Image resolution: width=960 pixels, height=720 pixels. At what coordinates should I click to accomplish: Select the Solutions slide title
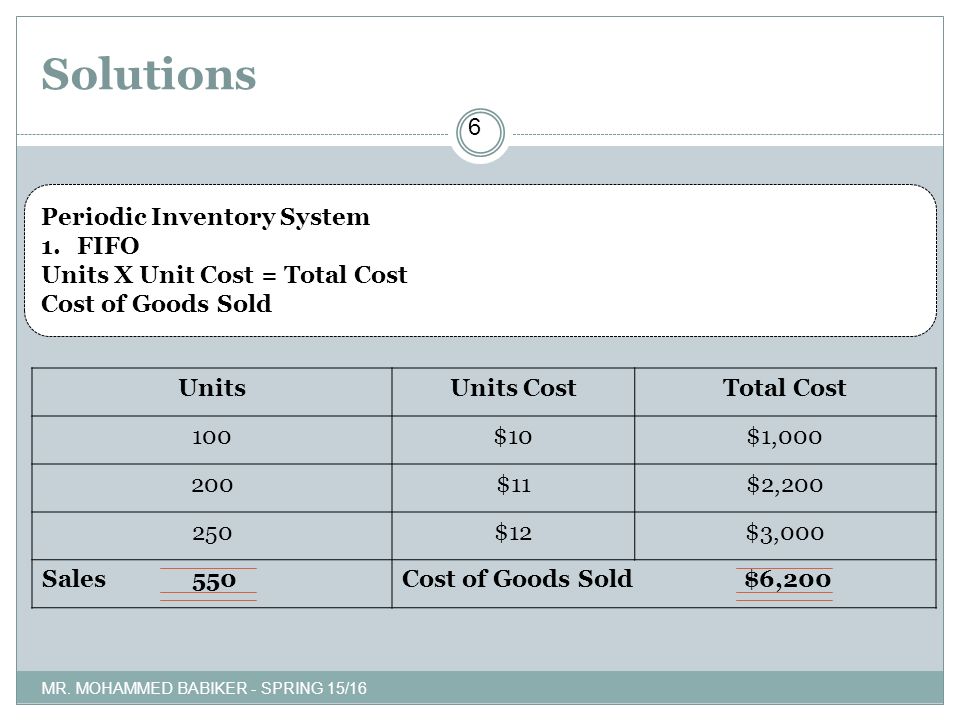pos(149,74)
